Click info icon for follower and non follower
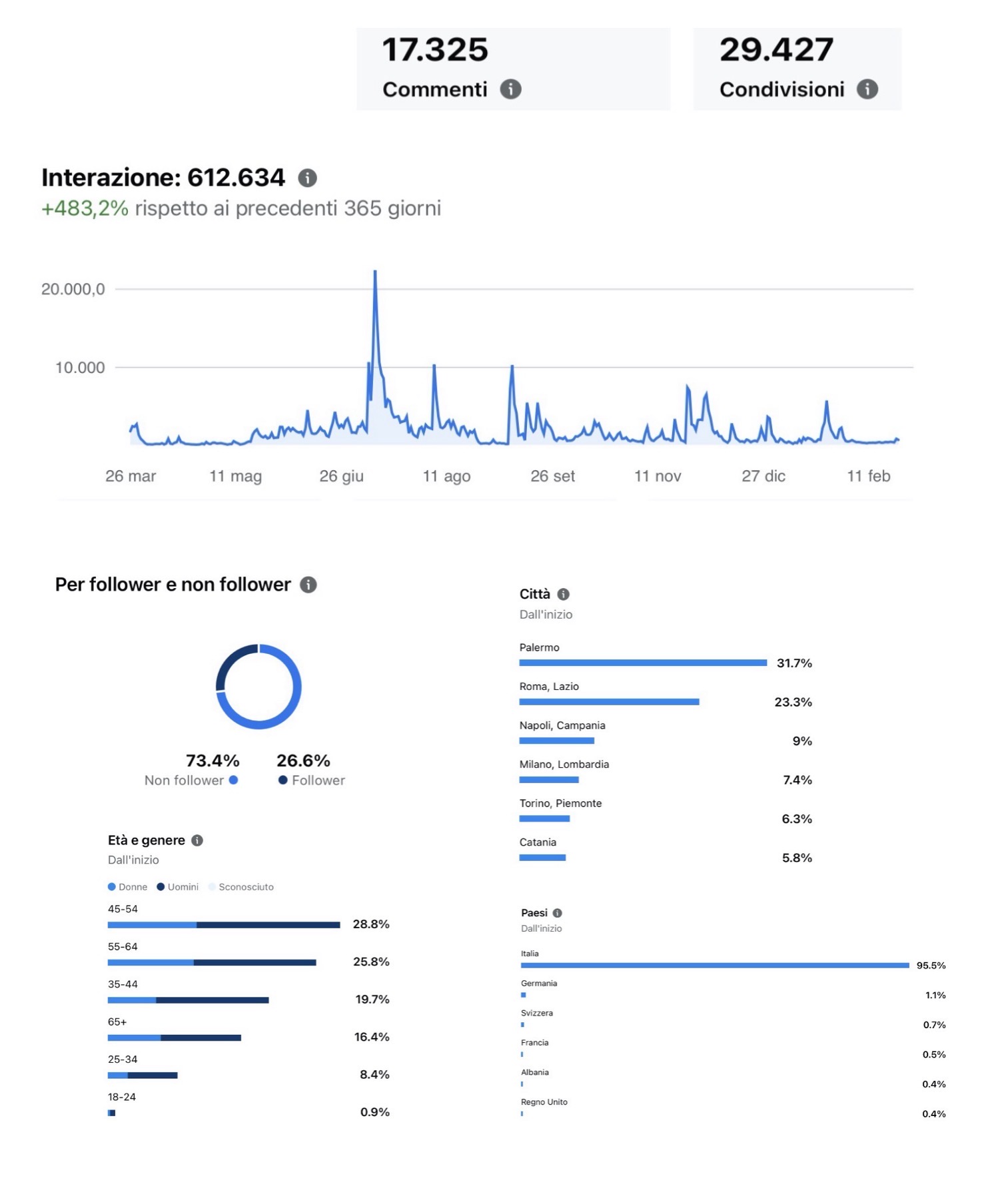1002x1204 pixels. click(x=308, y=585)
